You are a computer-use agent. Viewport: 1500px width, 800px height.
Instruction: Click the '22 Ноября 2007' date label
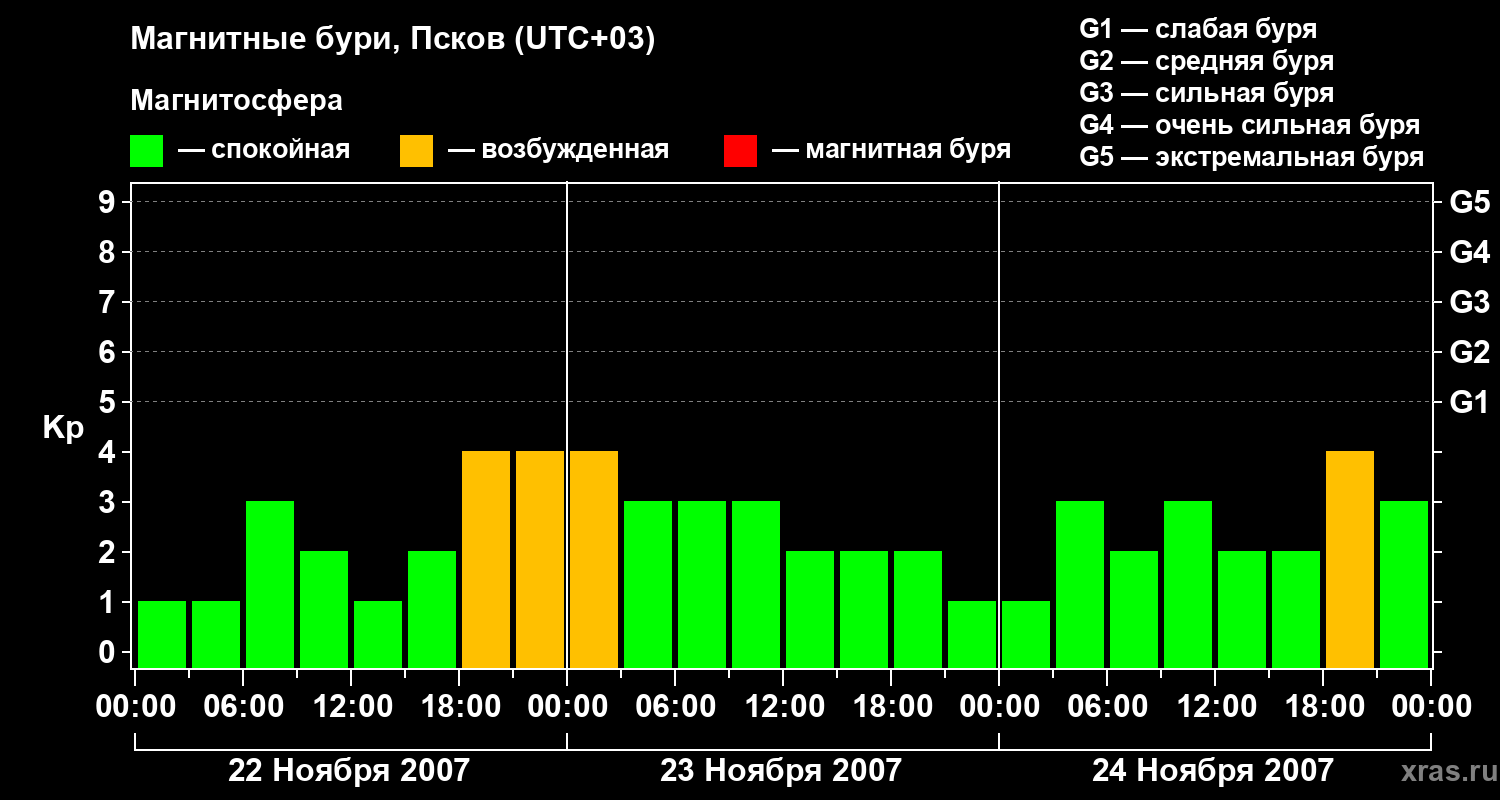pos(349,770)
